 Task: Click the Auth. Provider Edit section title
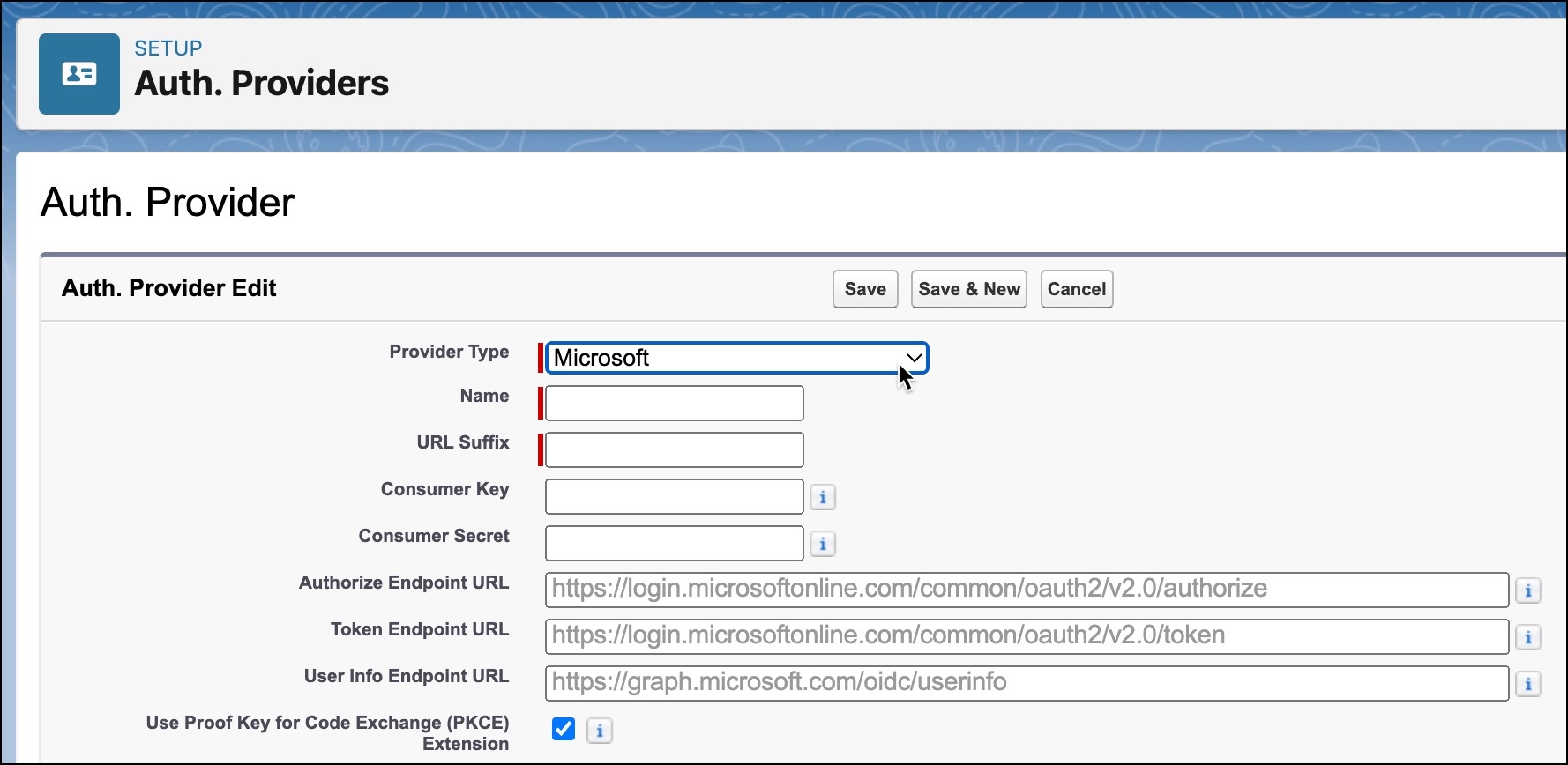[169, 288]
